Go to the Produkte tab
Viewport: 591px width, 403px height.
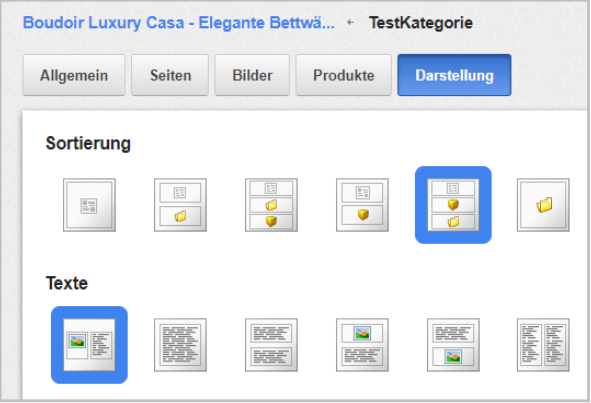pyautogui.click(x=344, y=75)
